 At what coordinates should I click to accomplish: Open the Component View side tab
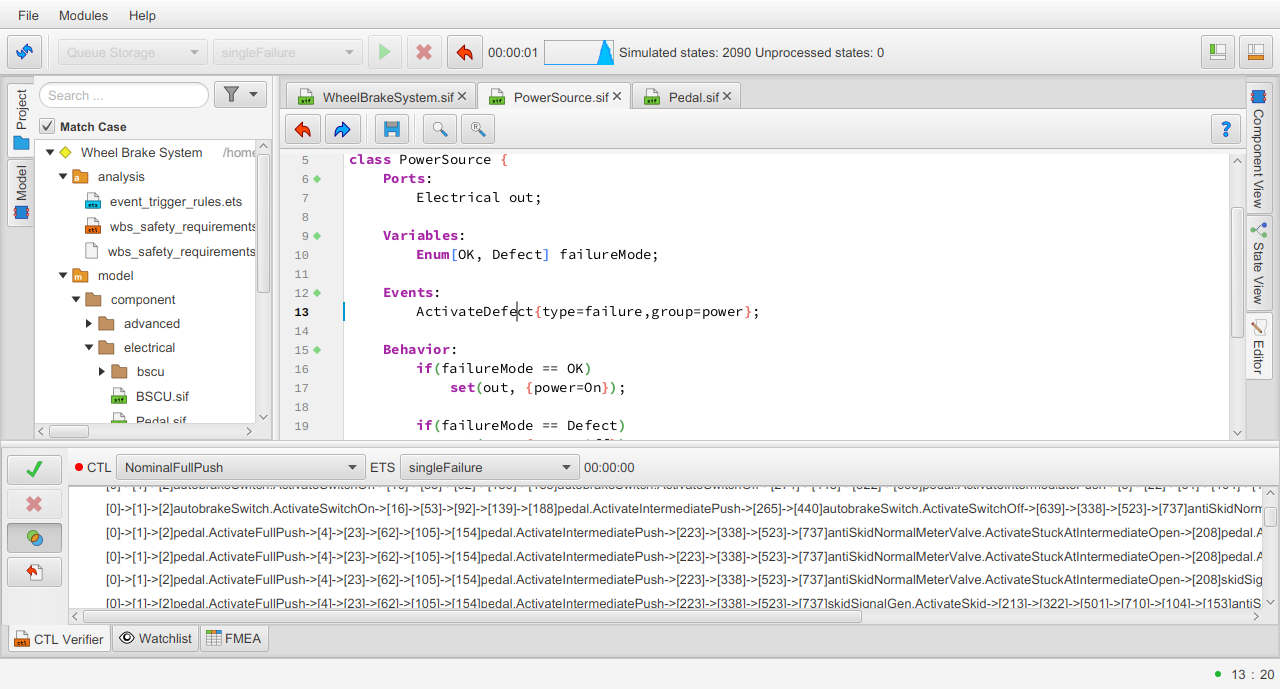(1258, 149)
